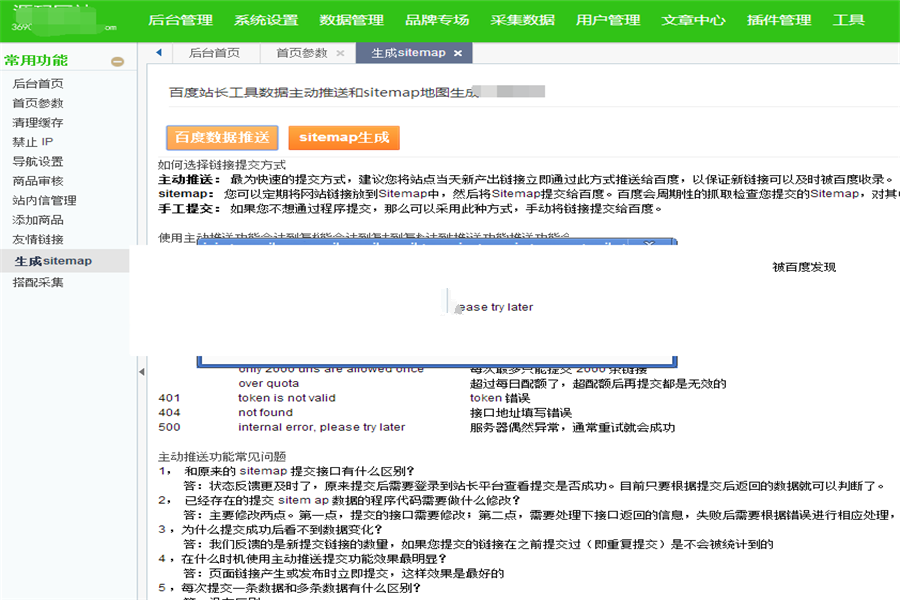
Task: Click FAQ question 为什么提交成功后看不到数据变化
Action: [x=282, y=529]
